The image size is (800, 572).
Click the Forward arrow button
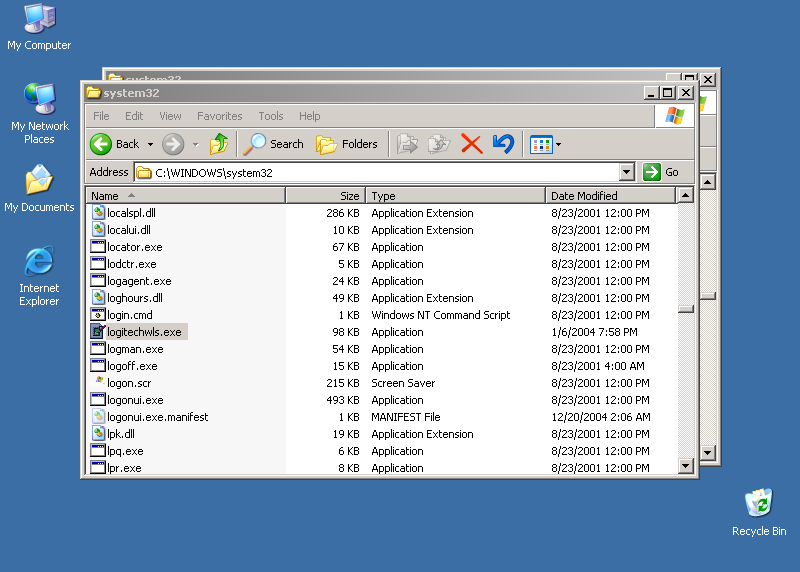[x=173, y=144]
